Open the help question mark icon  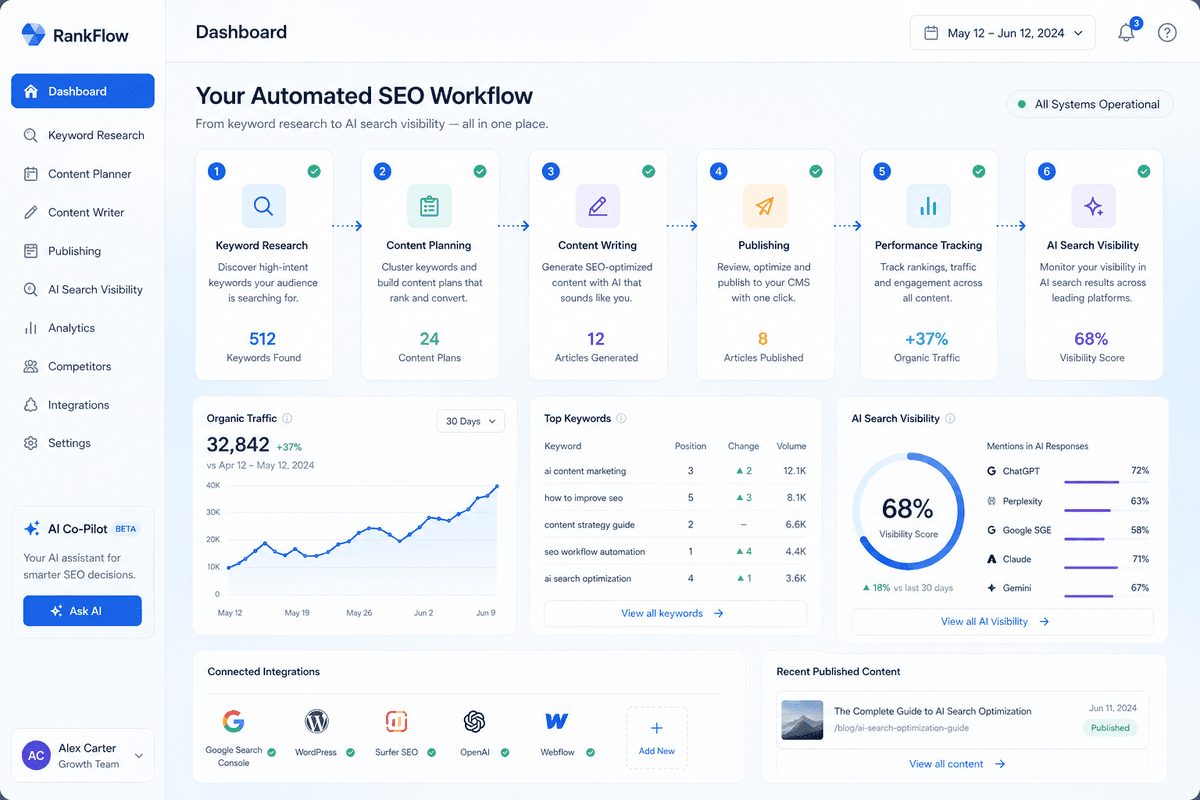(1167, 33)
